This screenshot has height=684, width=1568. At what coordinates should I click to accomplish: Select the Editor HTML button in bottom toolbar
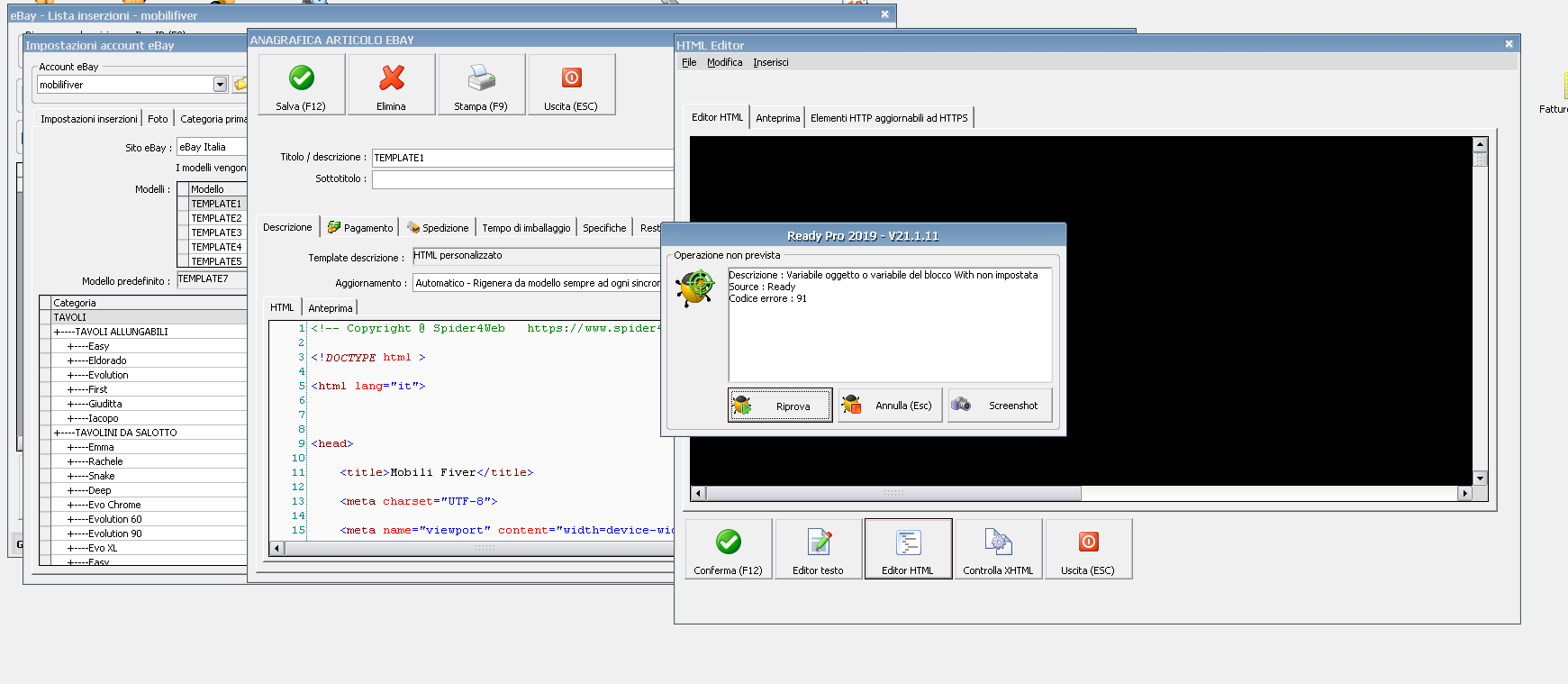point(909,549)
